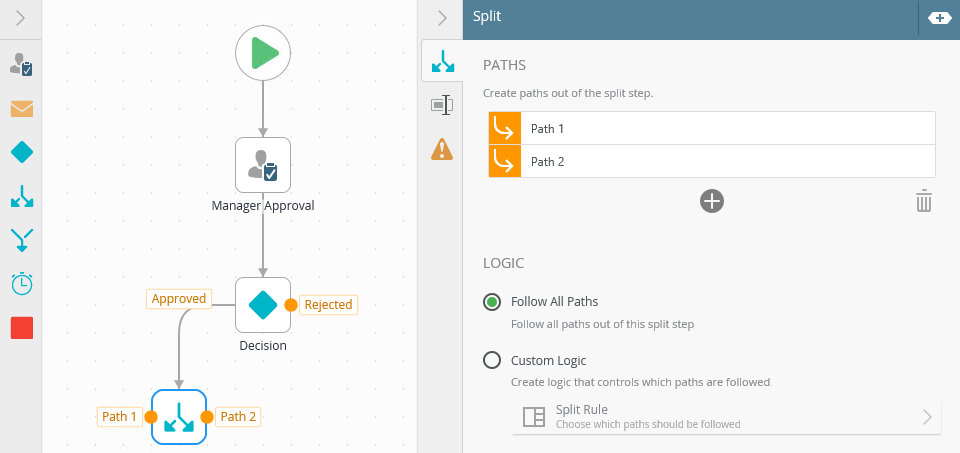Click the Timer clock icon in toolbox

point(21,284)
